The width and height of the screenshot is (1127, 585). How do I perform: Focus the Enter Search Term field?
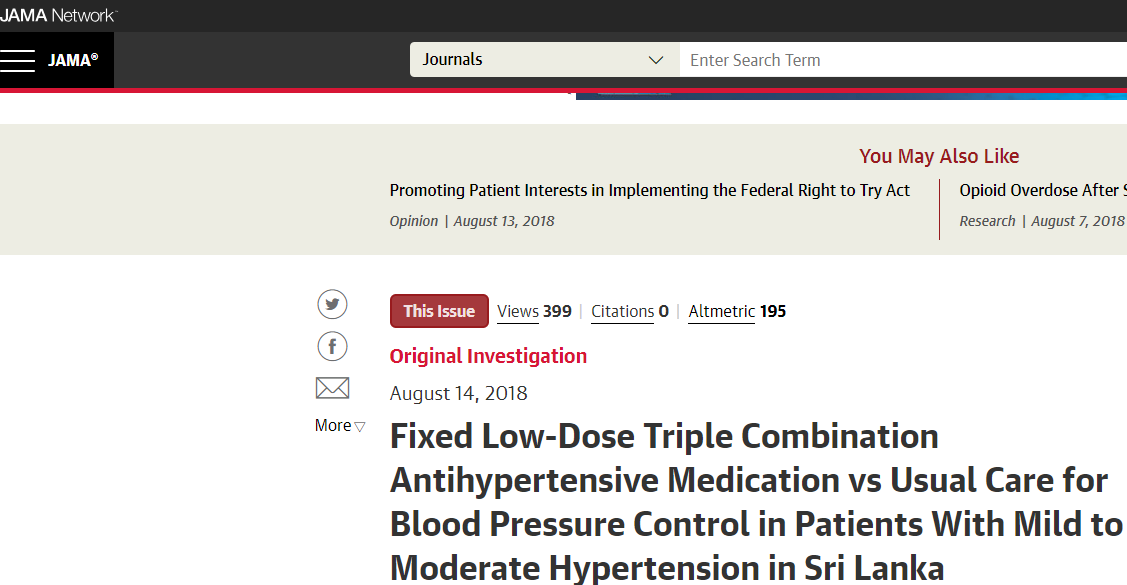(903, 60)
